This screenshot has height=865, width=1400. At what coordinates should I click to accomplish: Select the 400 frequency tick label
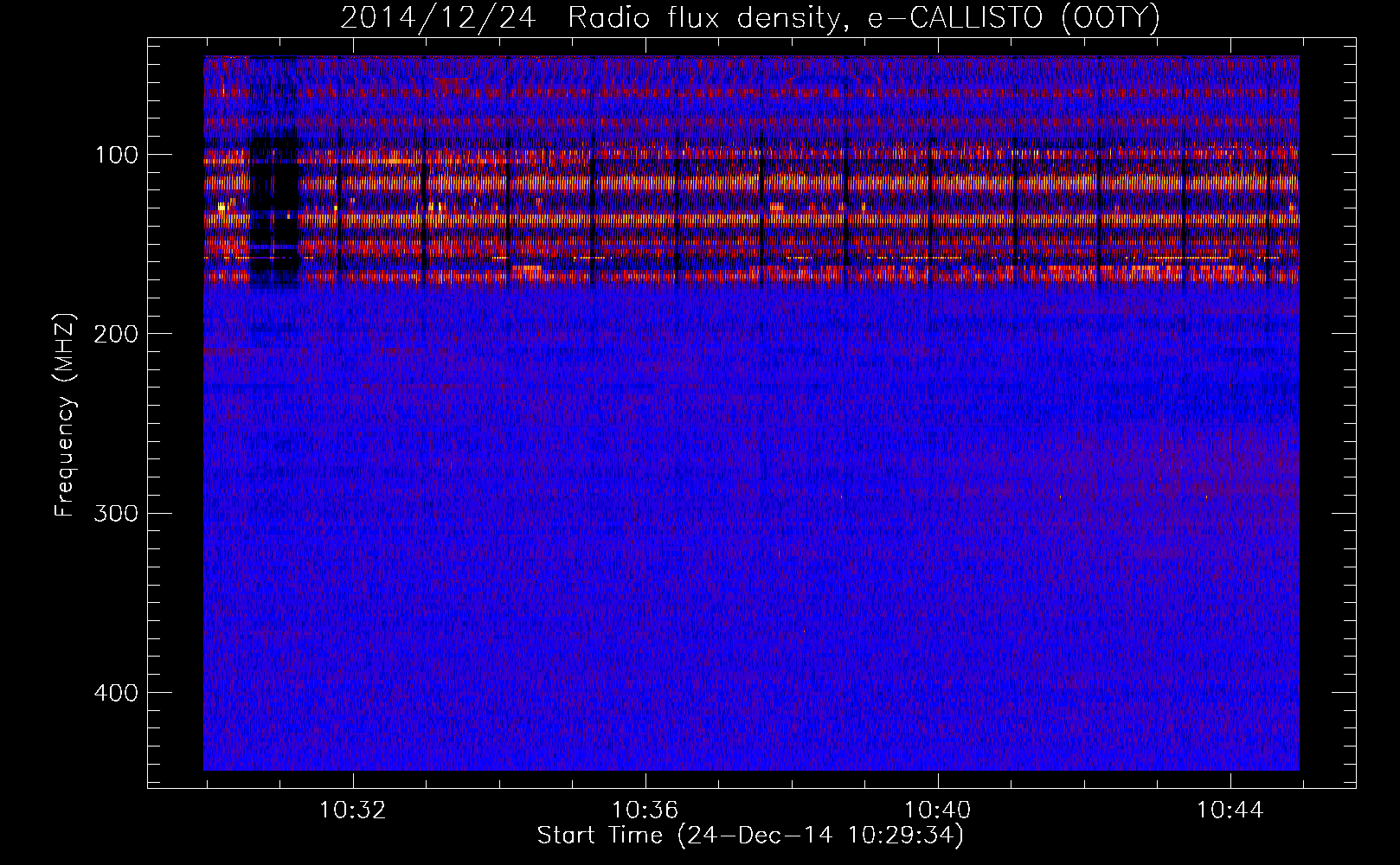115,693
